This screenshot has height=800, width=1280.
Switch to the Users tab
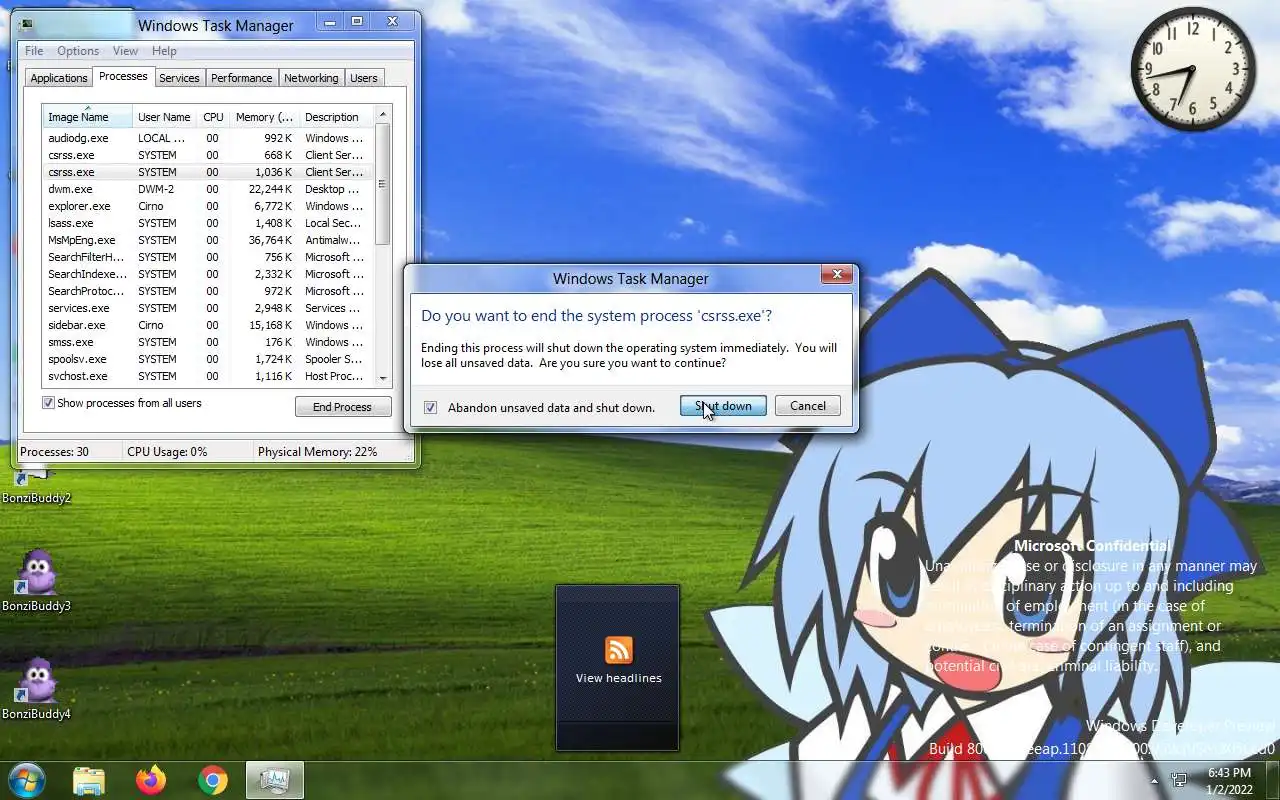(364, 78)
